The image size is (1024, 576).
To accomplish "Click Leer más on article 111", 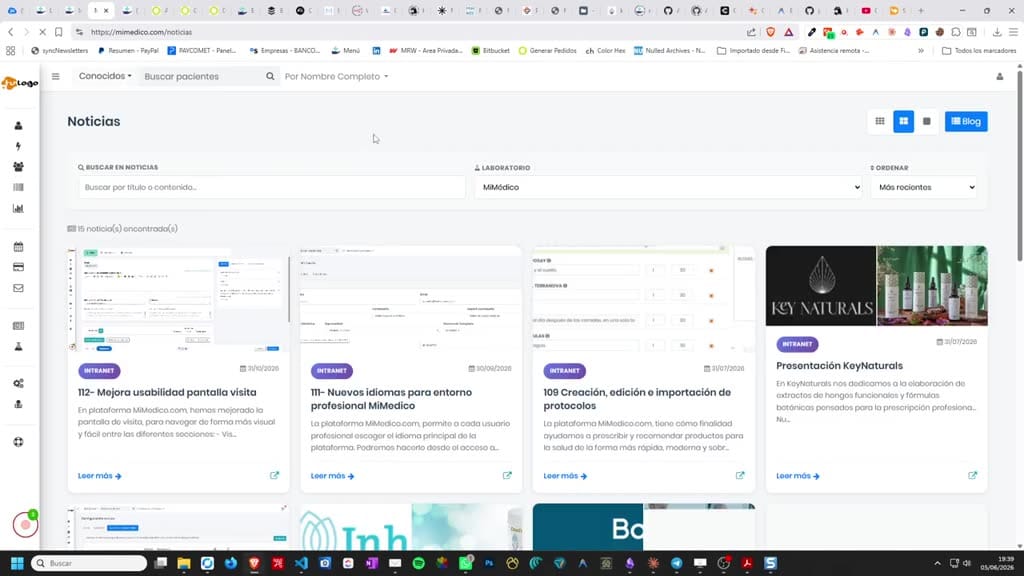I will click(332, 476).
